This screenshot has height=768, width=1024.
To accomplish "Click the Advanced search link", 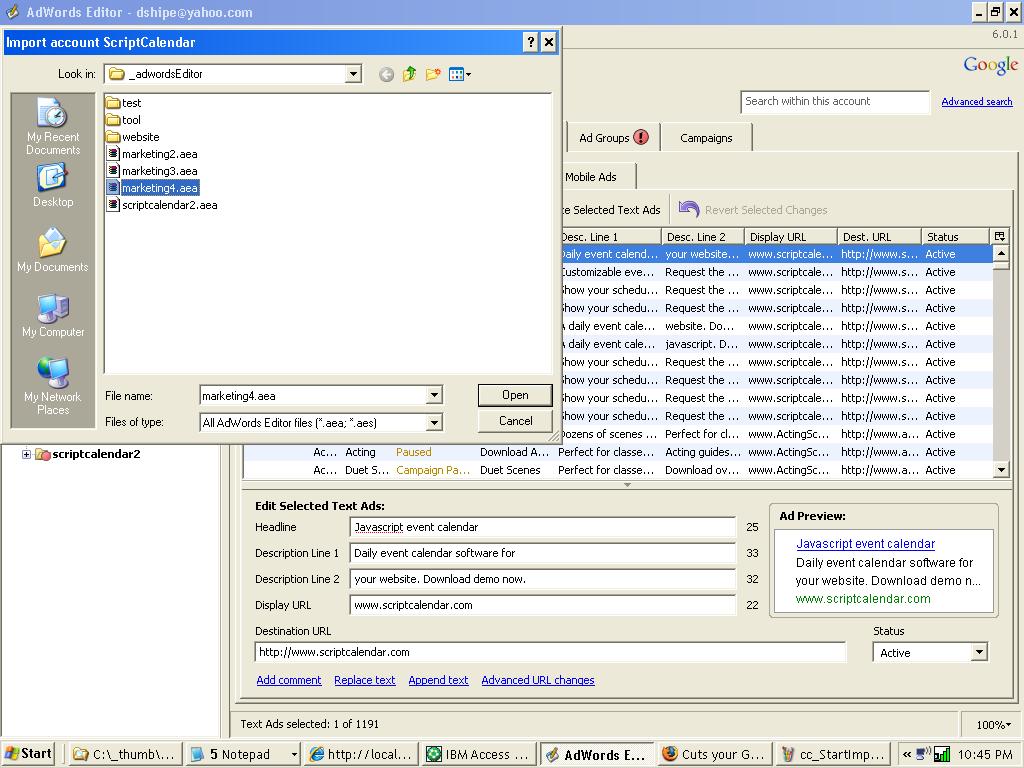I will [976, 101].
